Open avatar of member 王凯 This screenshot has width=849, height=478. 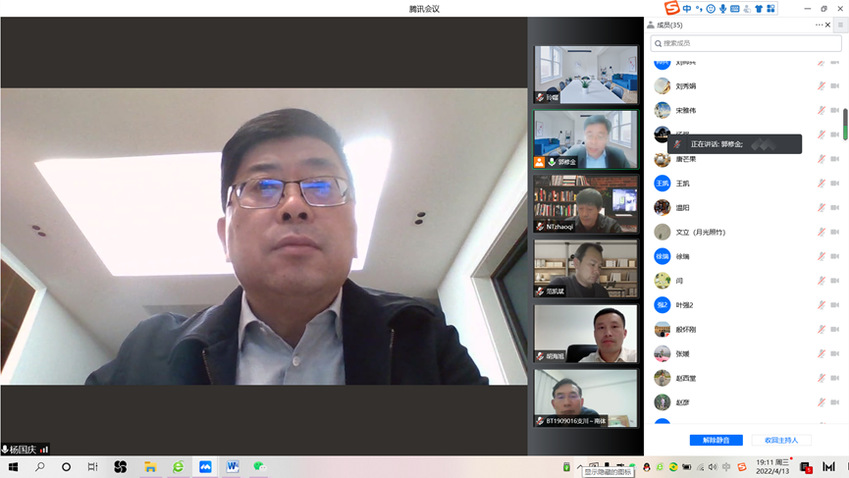point(662,183)
